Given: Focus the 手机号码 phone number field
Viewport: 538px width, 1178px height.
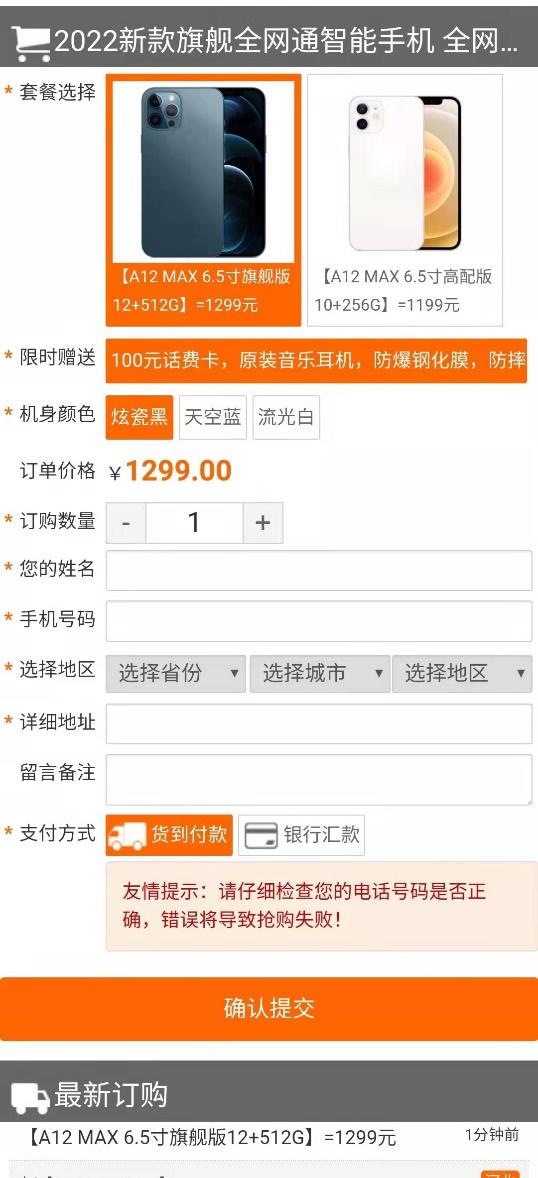Looking at the screenshot, I should coord(319,621).
